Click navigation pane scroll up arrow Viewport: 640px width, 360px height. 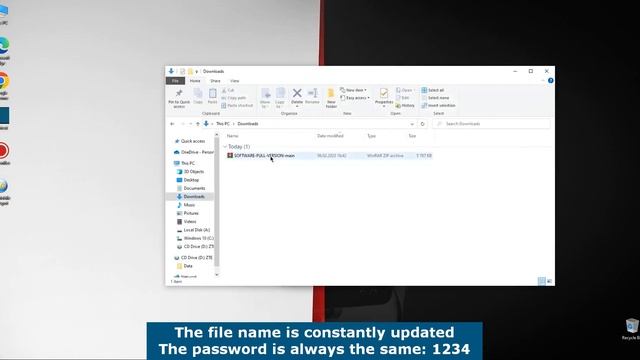tap(217, 135)
